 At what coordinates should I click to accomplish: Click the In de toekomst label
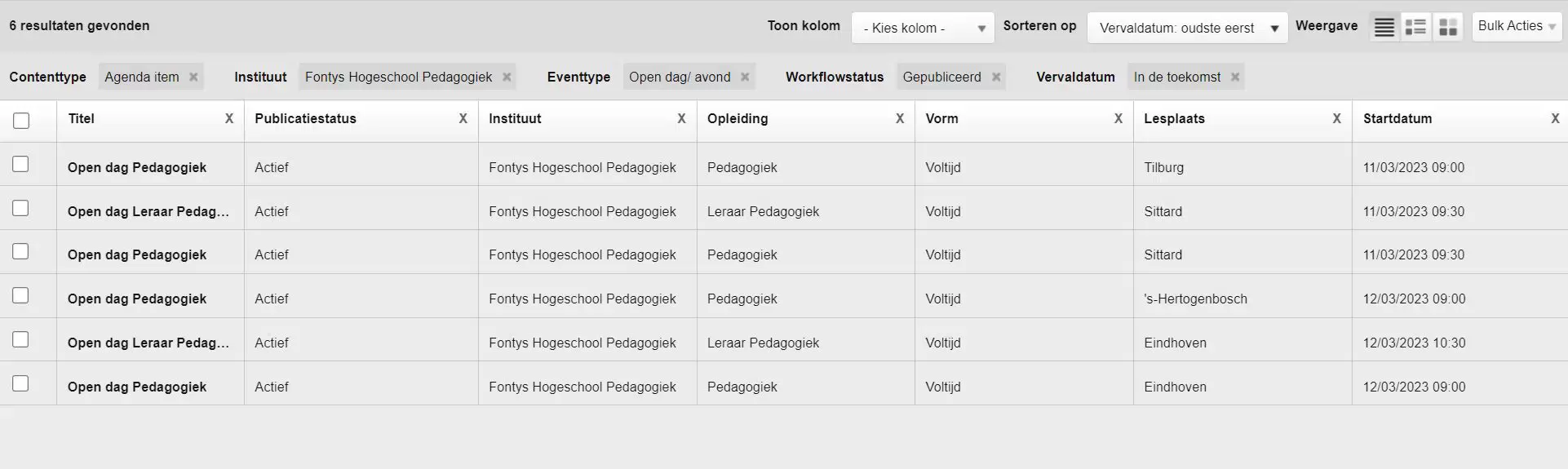click(x=1177, y=77)
